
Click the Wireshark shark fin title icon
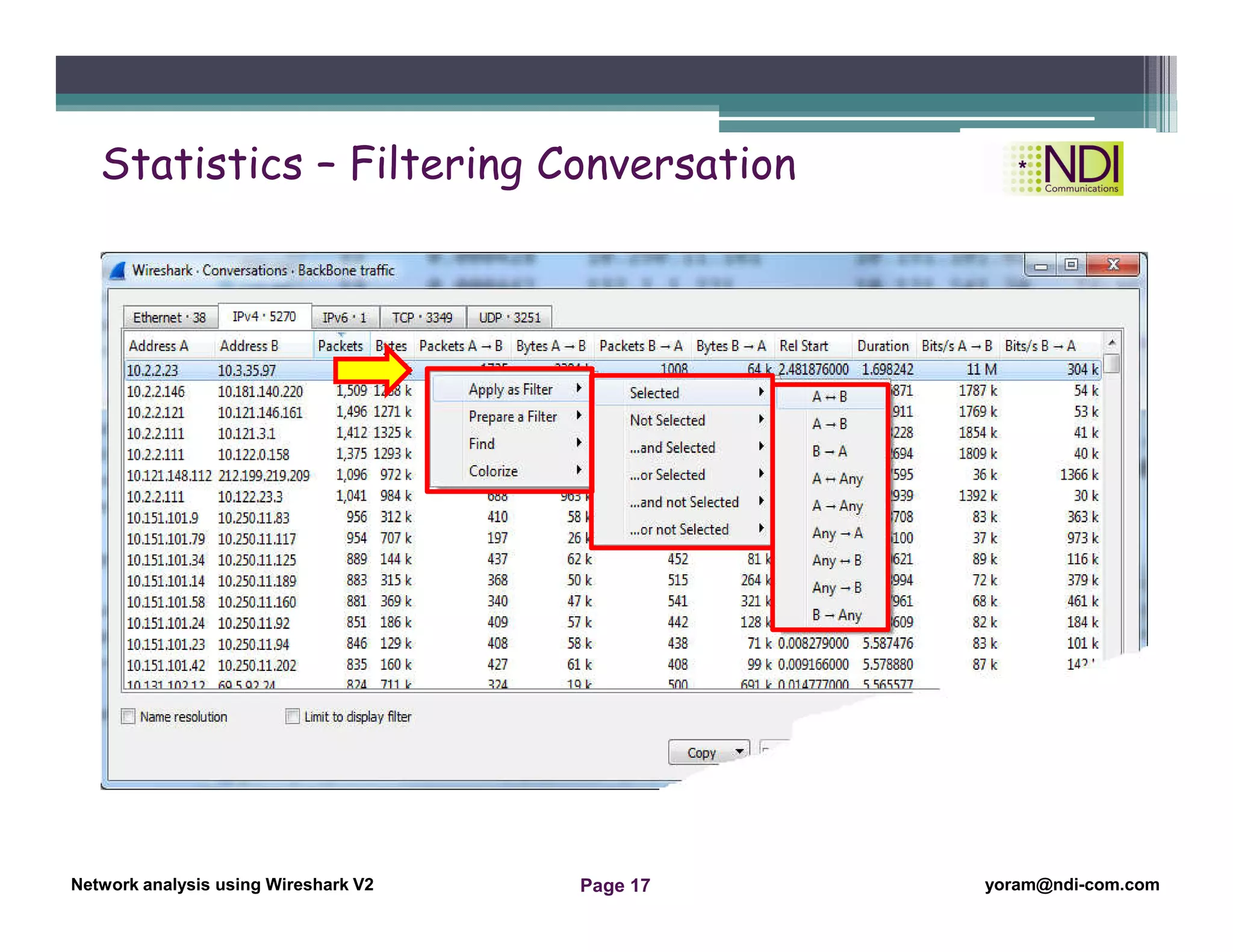point(118,270)
